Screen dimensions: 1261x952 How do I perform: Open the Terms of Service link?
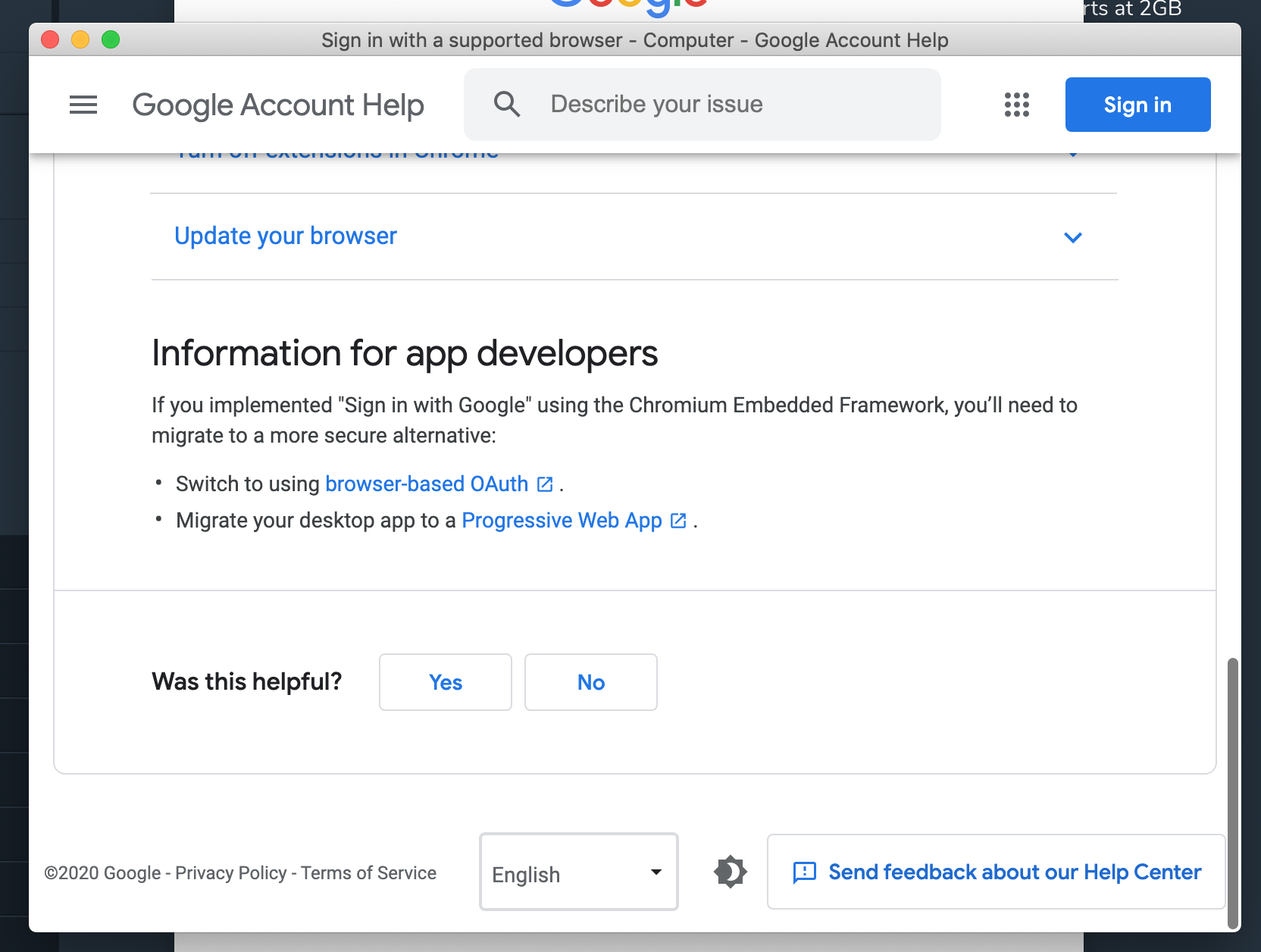(368, 873)
